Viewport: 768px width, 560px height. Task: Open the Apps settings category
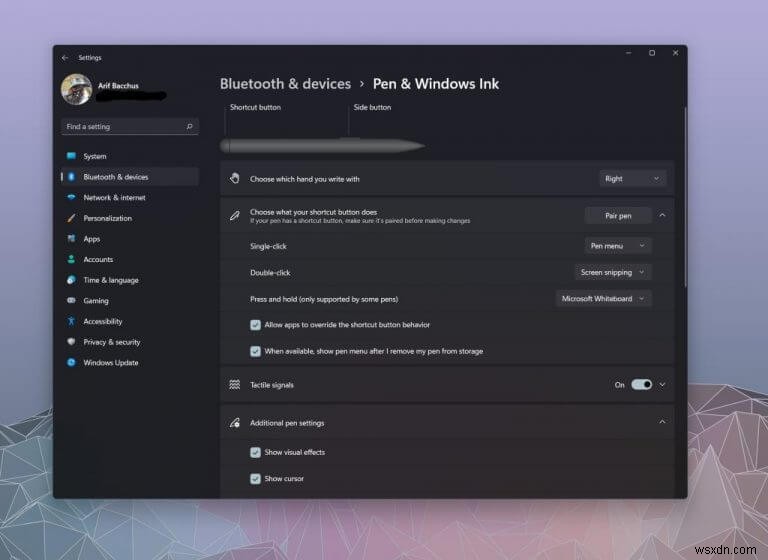click(130, 238)
